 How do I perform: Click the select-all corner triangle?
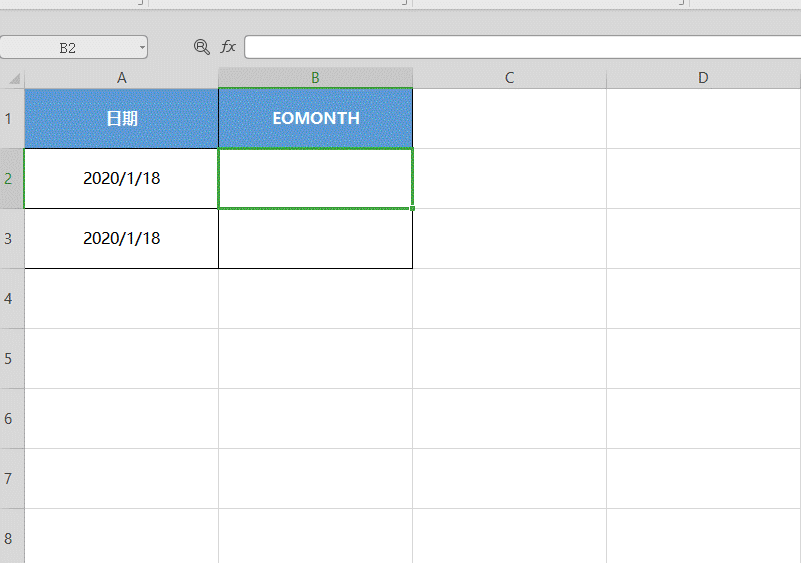(12, 78)
